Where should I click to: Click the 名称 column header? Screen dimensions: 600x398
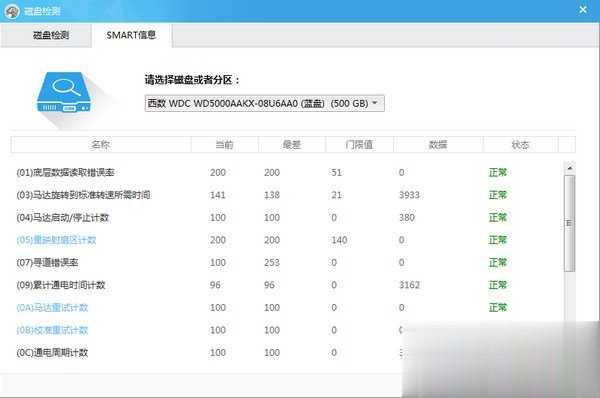click(101, 145)
